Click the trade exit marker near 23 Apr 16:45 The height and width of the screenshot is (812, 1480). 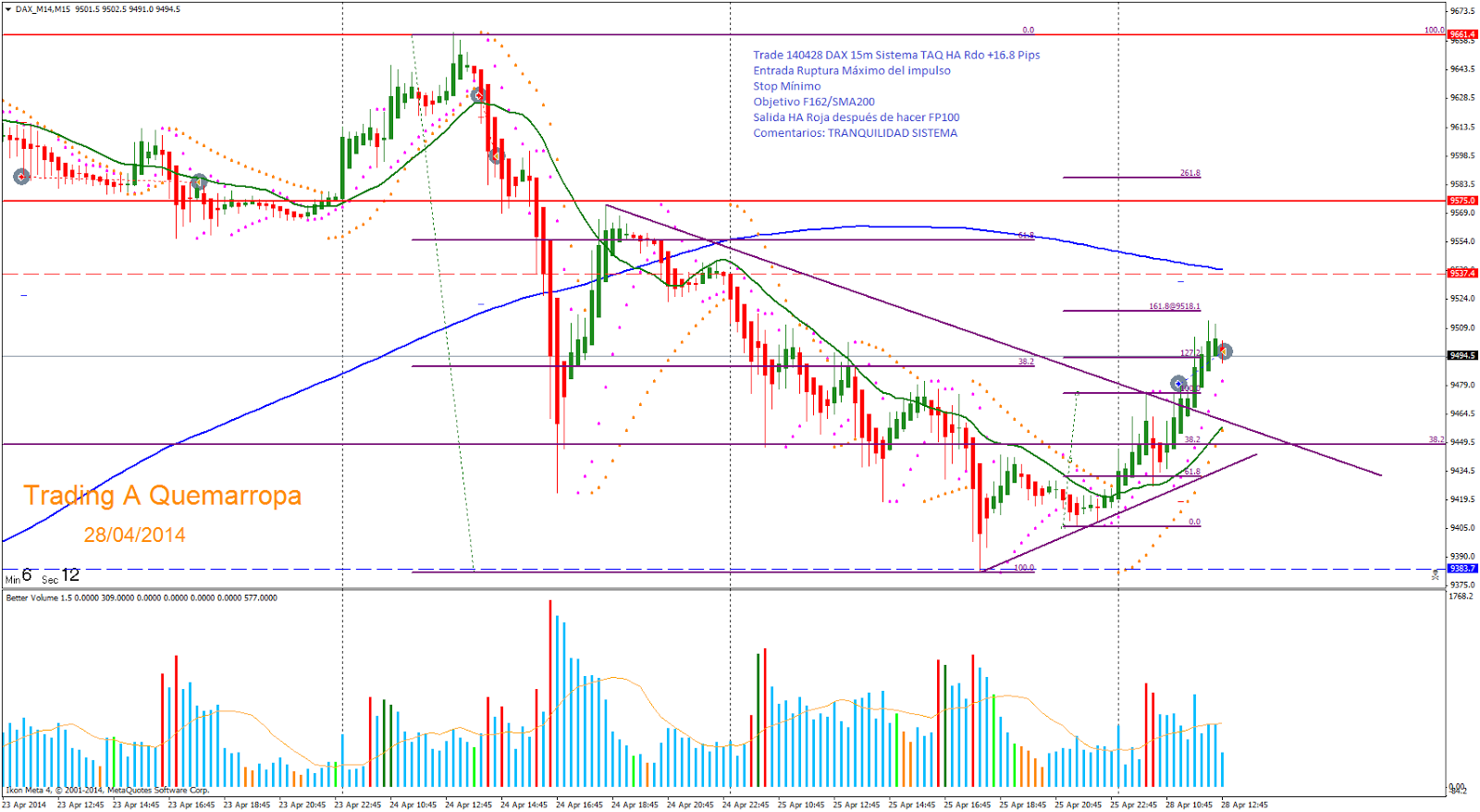coord(199,182)
